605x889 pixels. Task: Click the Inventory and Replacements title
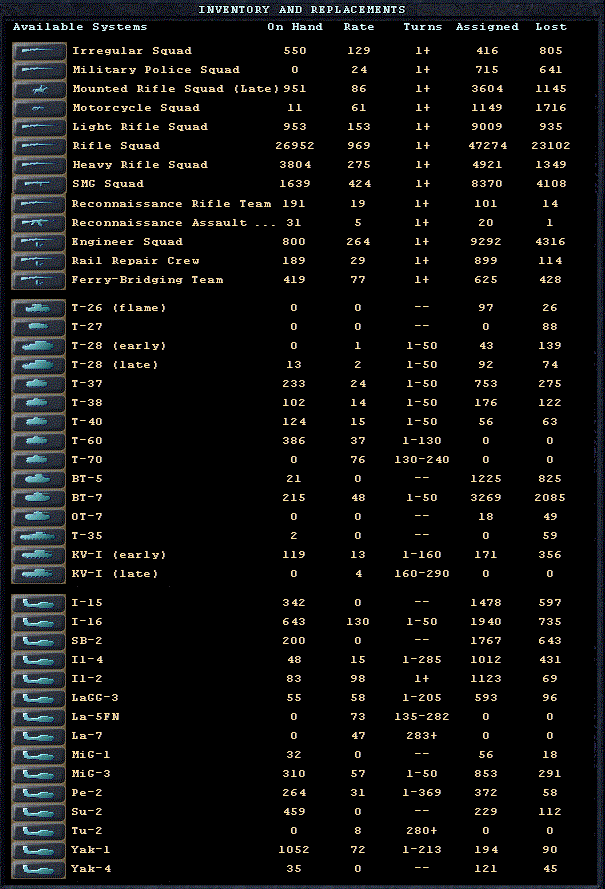pos(302,10)
